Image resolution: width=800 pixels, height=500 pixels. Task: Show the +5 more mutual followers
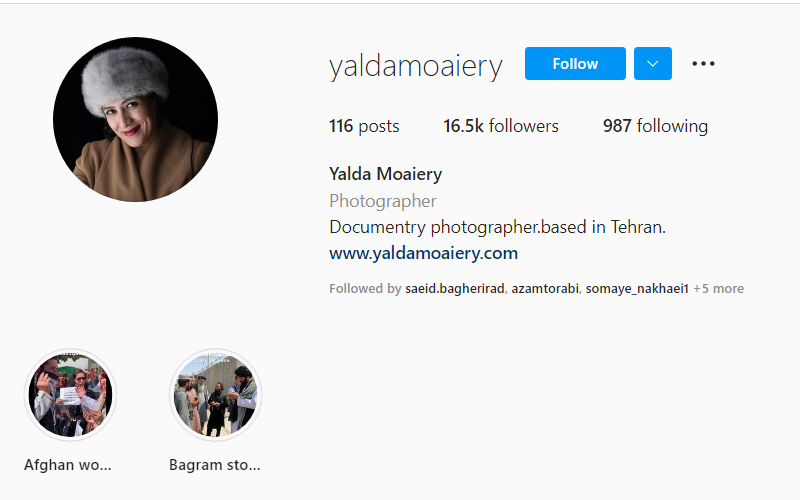[718, 289]
